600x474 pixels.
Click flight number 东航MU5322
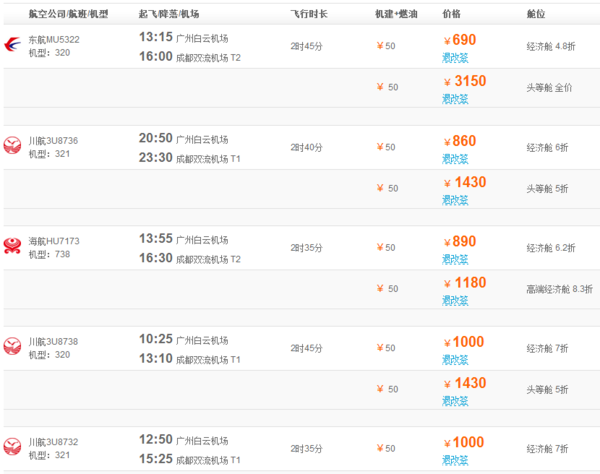point(54,40)
